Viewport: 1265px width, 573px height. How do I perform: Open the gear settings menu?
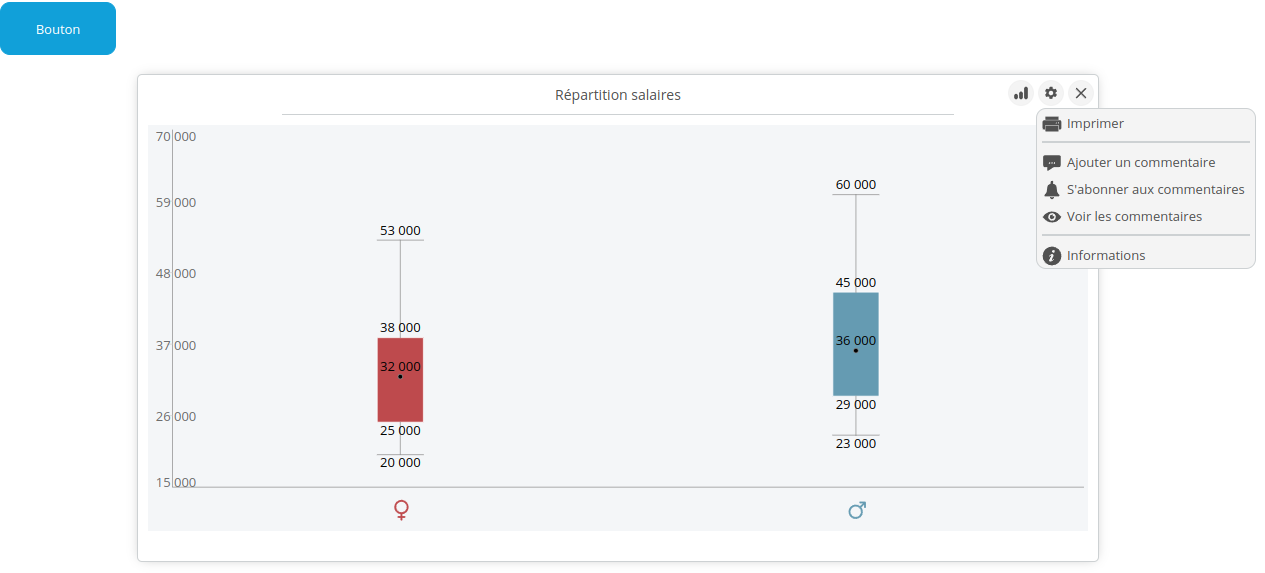[1051, 93]
